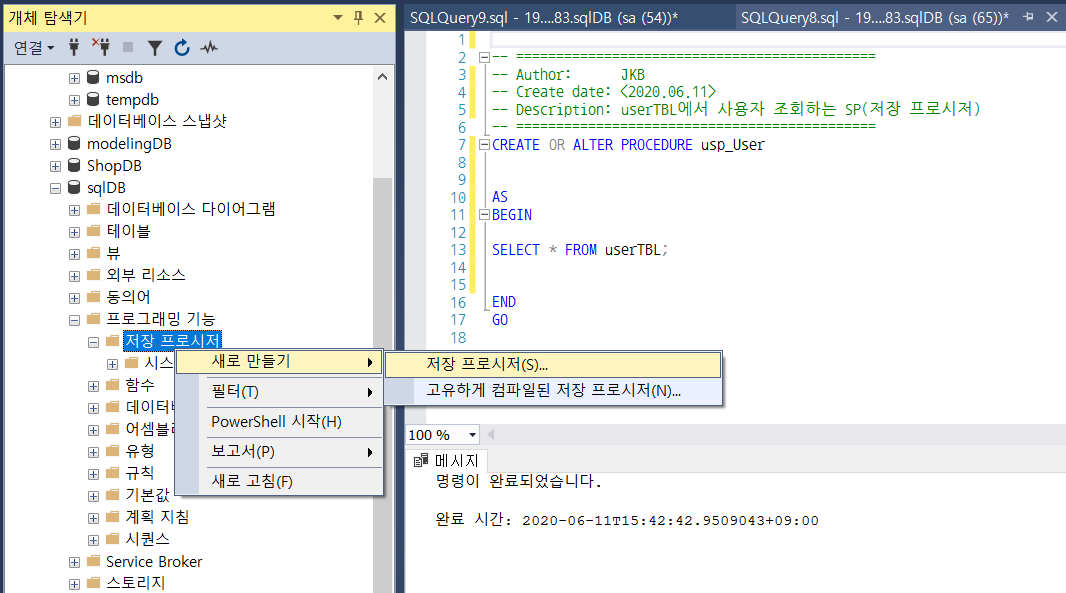Pin the Object Explorer panel with pushpin icon
Screen dimensions: 1066x593
358,18
